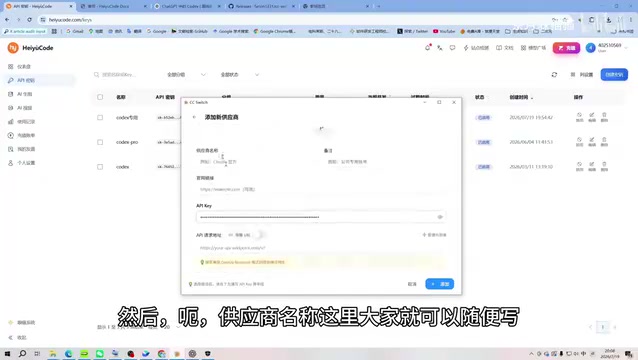Switch to the ChatGPT Codex browser tab
638x360 pixels.
click(186, 6)
